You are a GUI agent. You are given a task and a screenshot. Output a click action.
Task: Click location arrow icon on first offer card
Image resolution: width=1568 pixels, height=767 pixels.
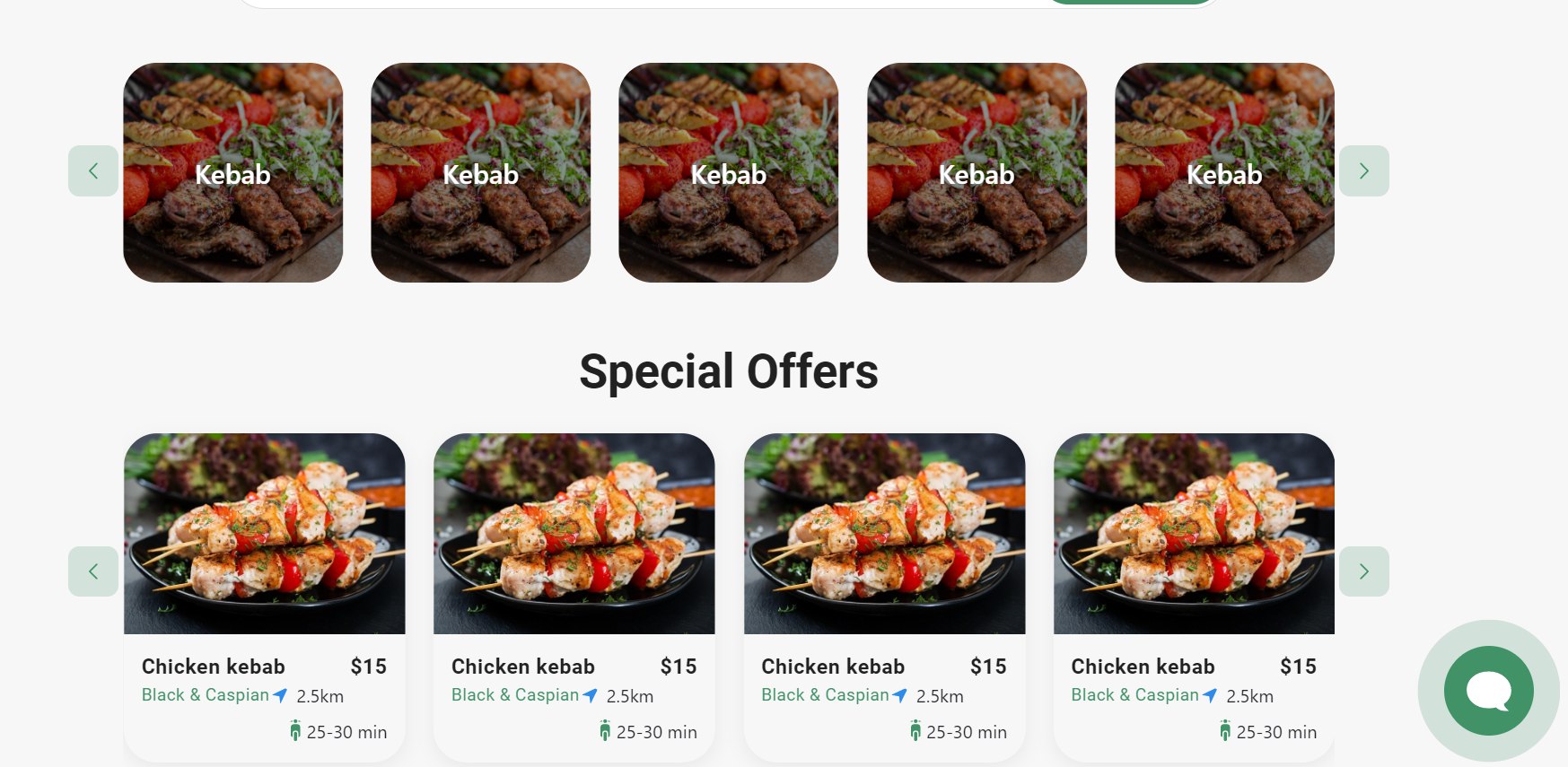coord(280,695)
